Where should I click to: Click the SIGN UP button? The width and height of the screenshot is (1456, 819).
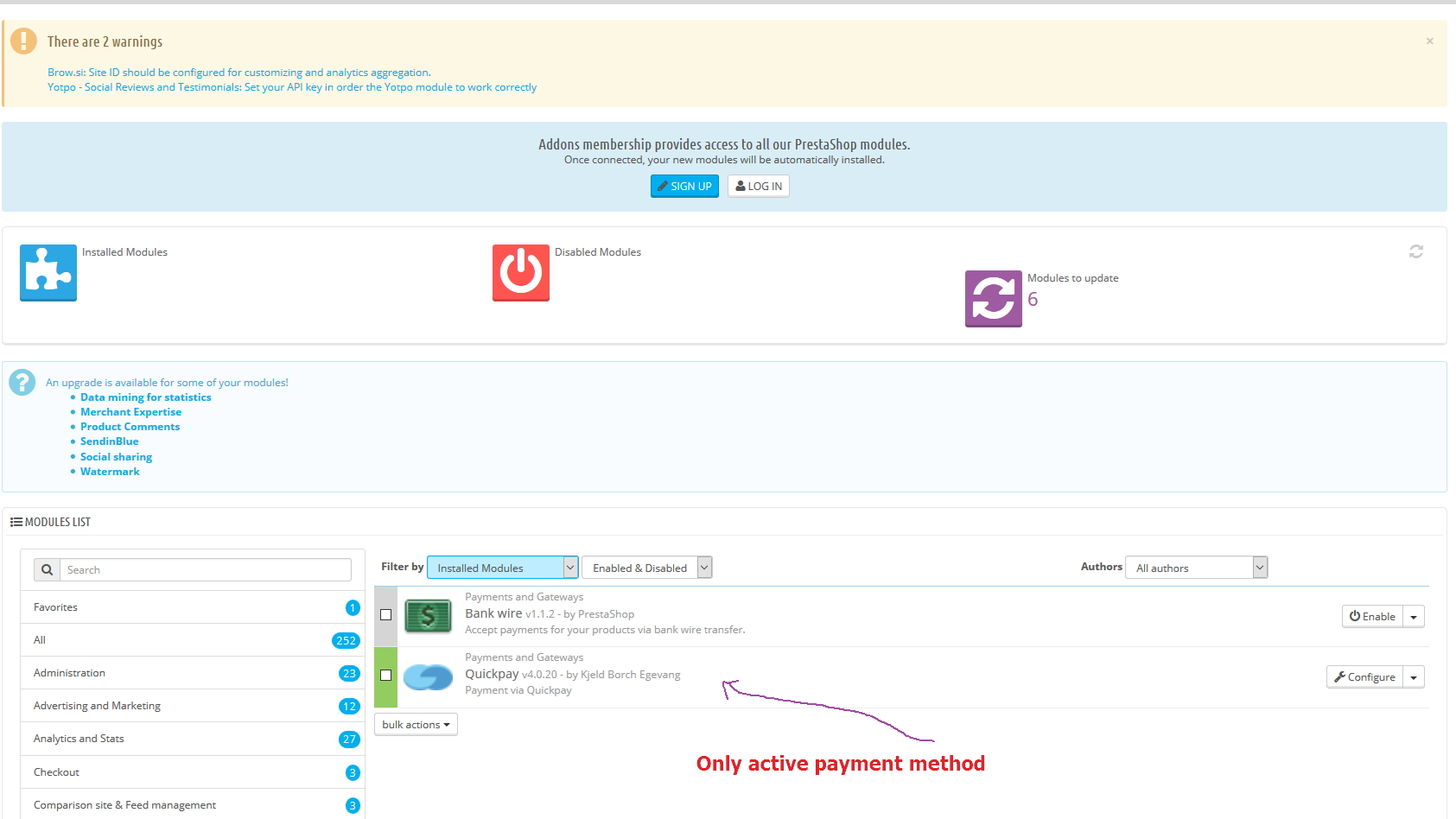[x=684, y=186]
